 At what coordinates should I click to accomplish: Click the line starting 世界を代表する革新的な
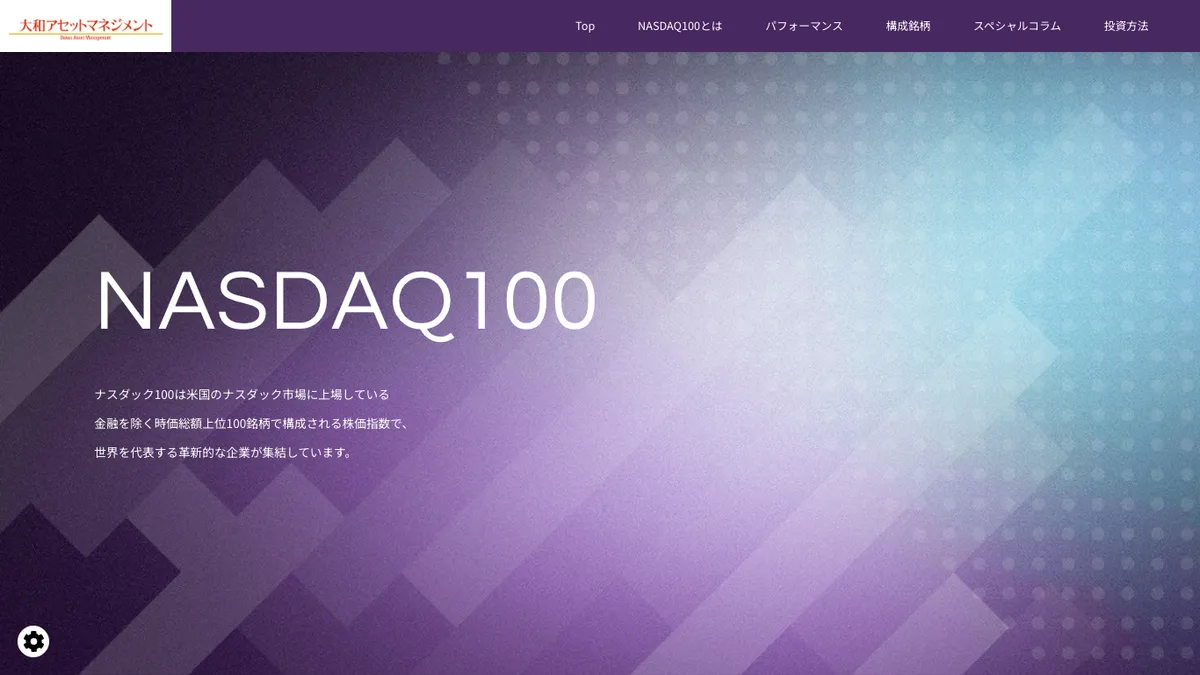[224, 453]
